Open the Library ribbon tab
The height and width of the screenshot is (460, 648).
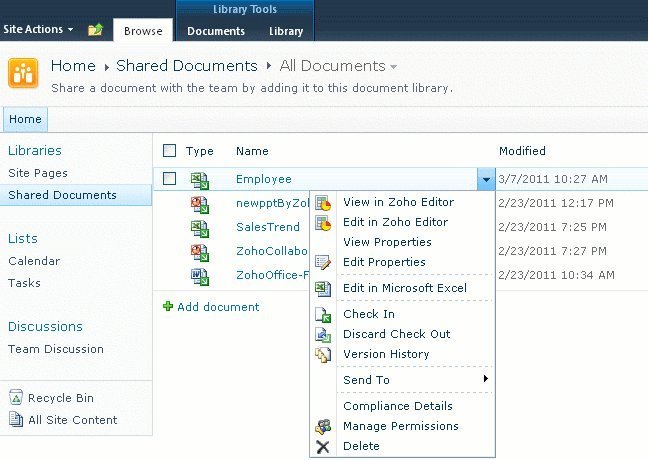point(286,31)
